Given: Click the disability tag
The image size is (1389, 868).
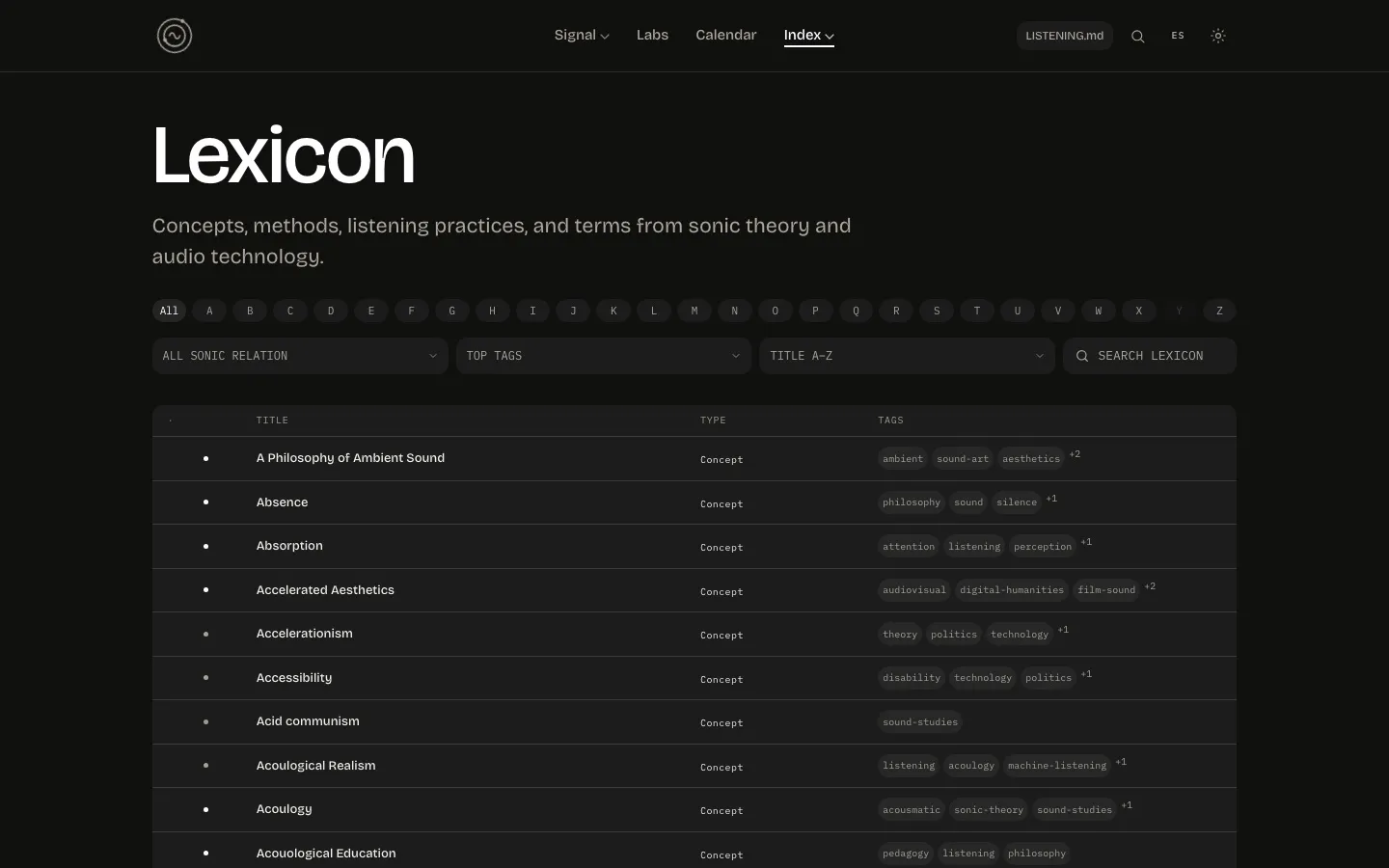Looking at the screenshot, I should [912, 678].
